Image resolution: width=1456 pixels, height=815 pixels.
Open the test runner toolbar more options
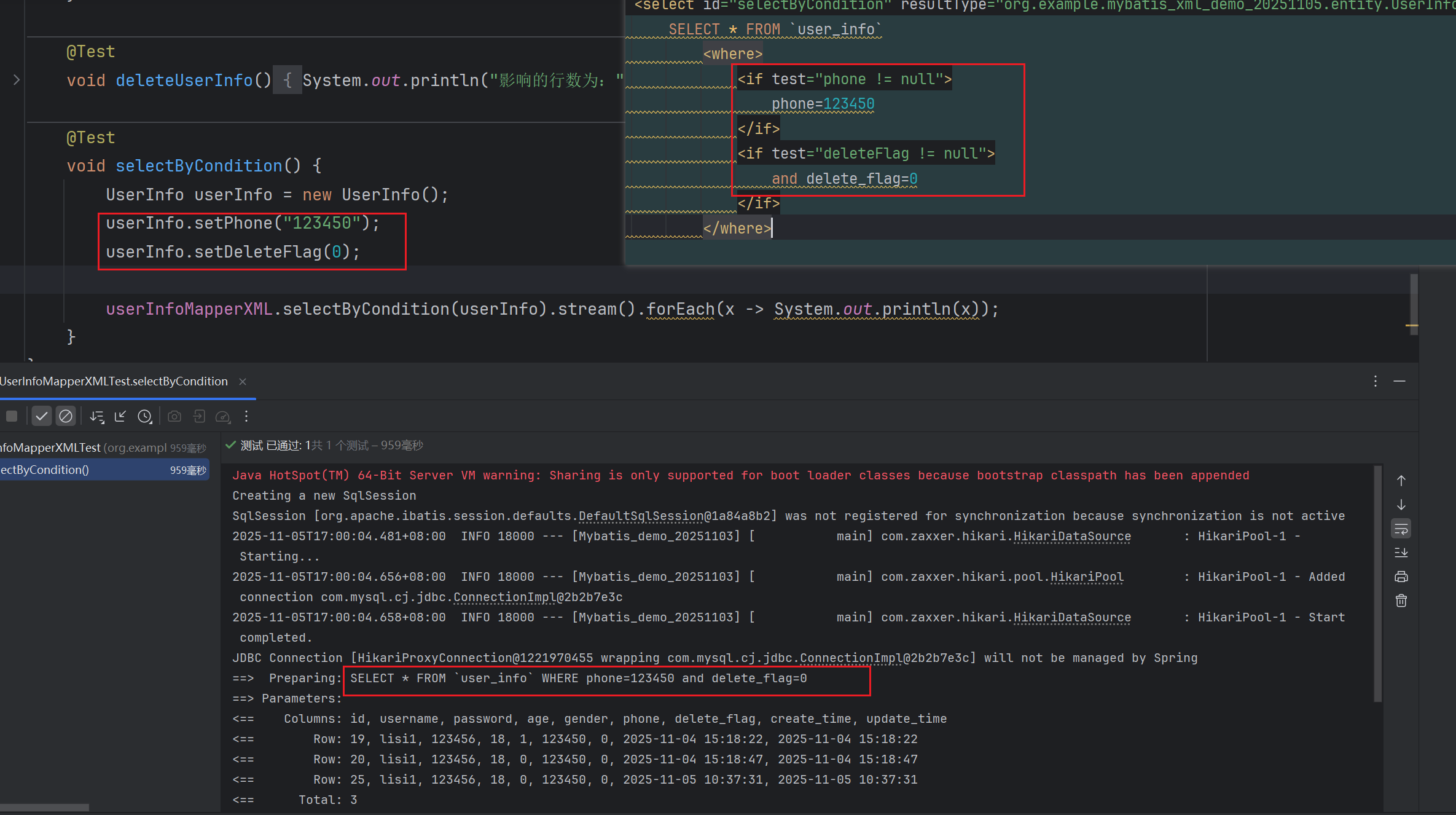point(246,416)
